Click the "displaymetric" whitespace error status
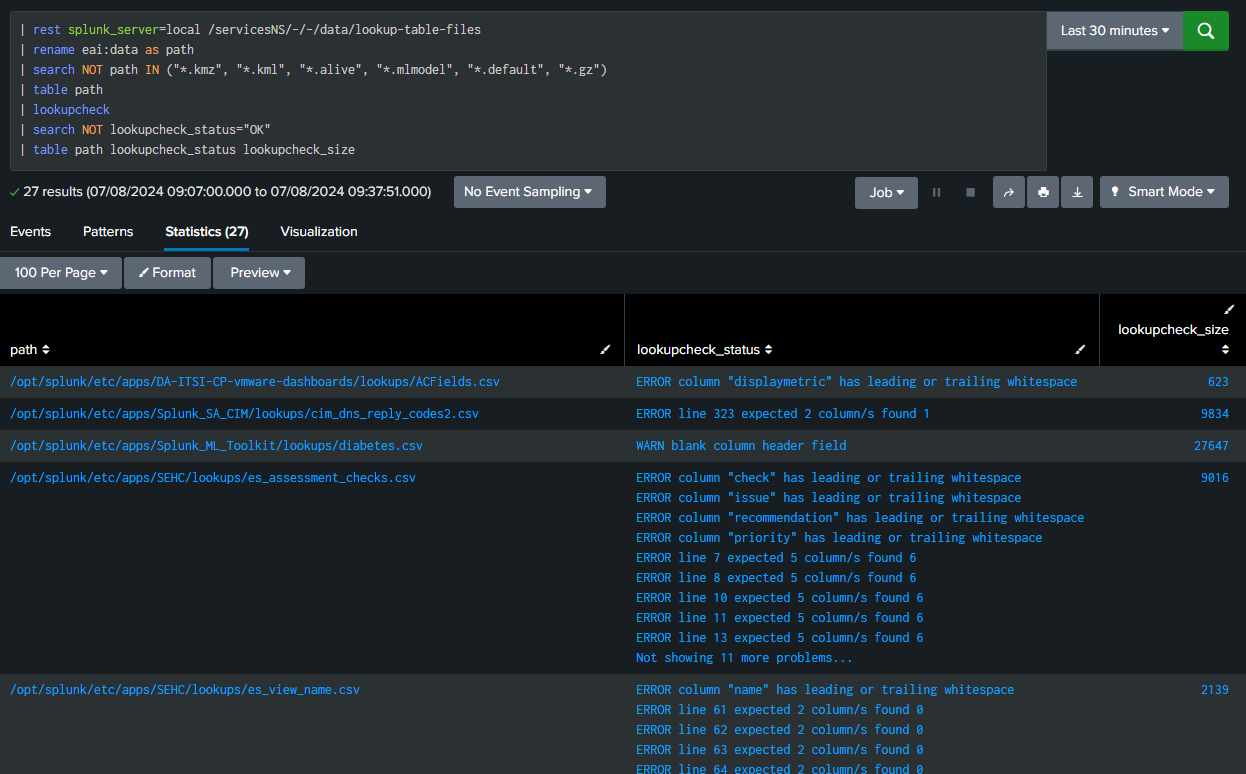The height and width of the screenshot is (774, 1246). pyautogui.click(x=857, y=382)
